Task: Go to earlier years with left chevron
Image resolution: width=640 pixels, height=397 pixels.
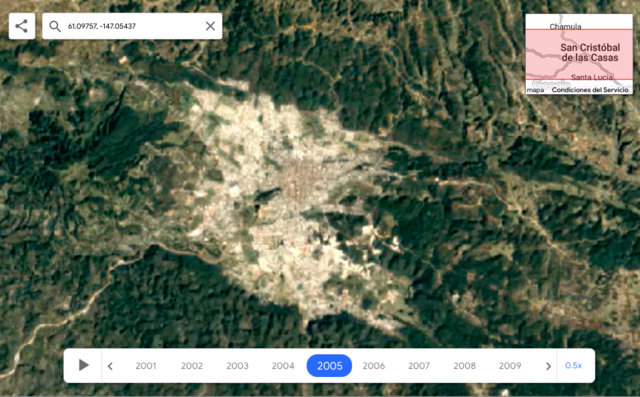Action: 110,366
